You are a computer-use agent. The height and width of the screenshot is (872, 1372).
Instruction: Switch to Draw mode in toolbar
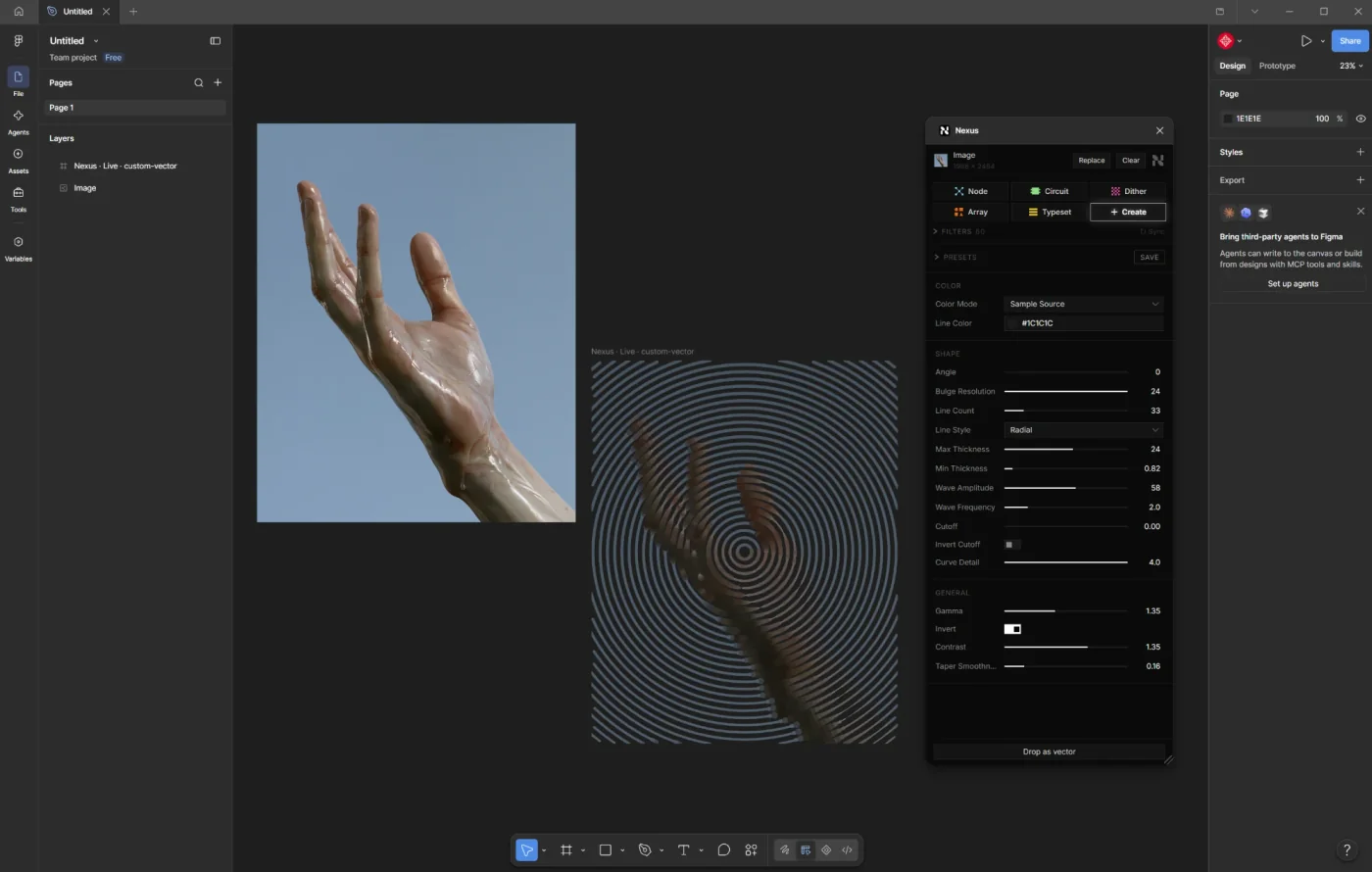pos(784,849)
